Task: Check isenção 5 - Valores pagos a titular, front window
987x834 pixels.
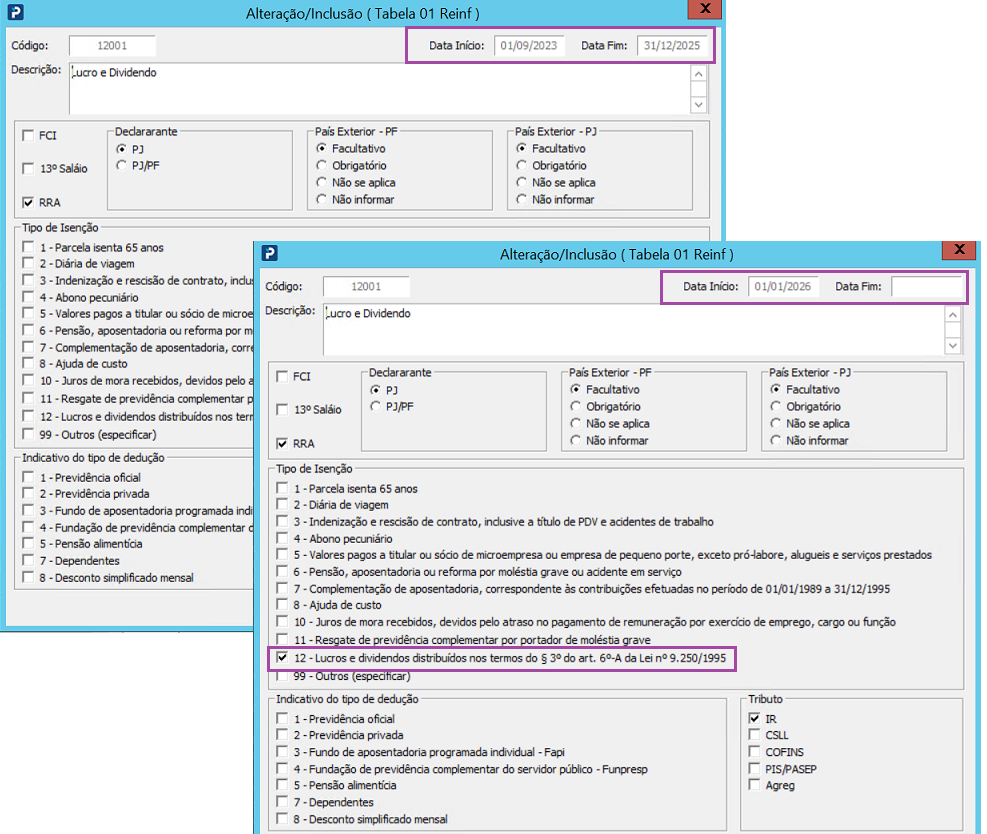Action: 282,555
